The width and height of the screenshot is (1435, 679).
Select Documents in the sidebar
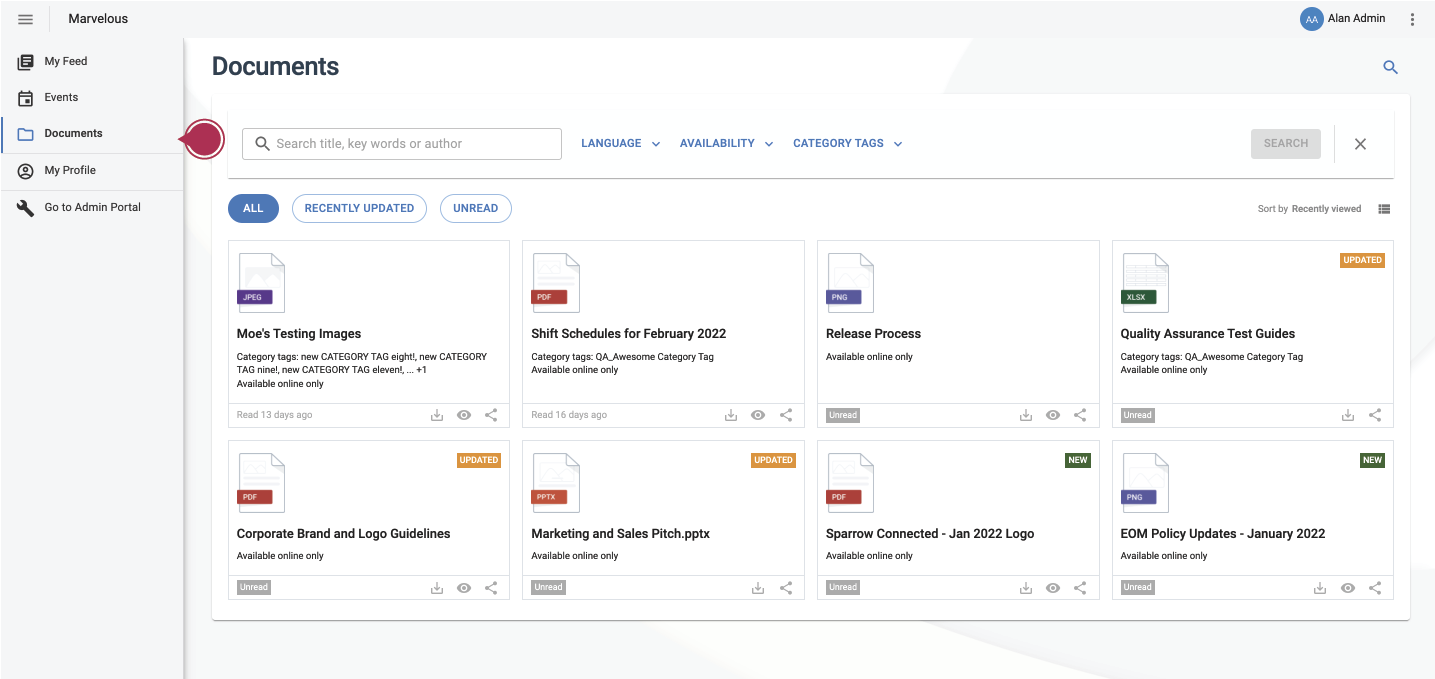[92, 134]
